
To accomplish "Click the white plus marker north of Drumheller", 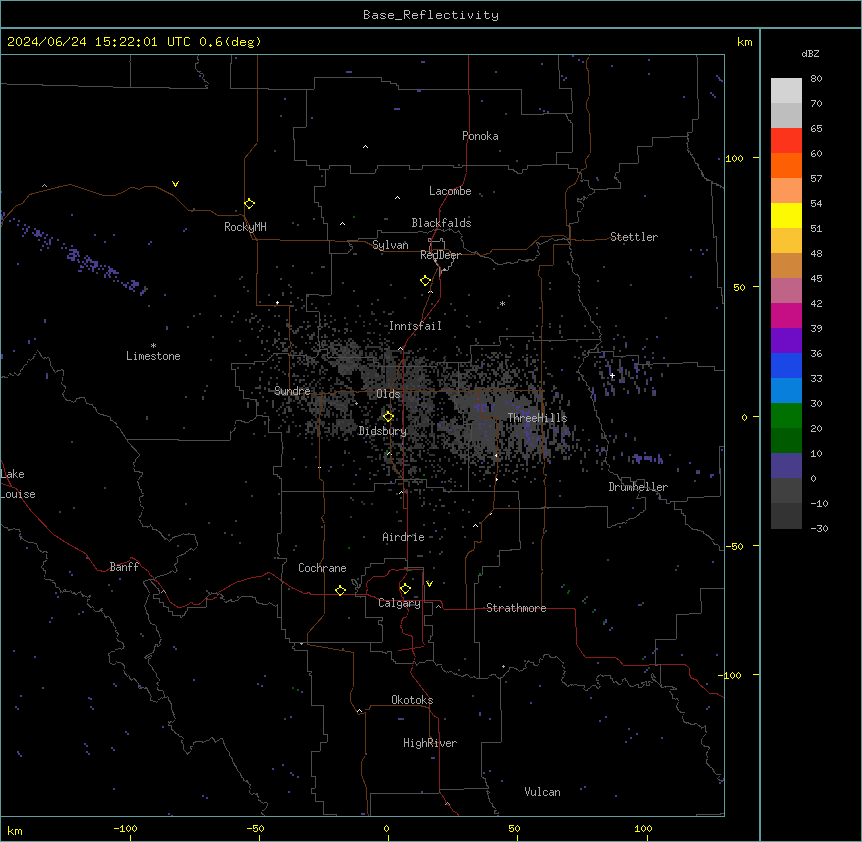I will coord(612,375).
